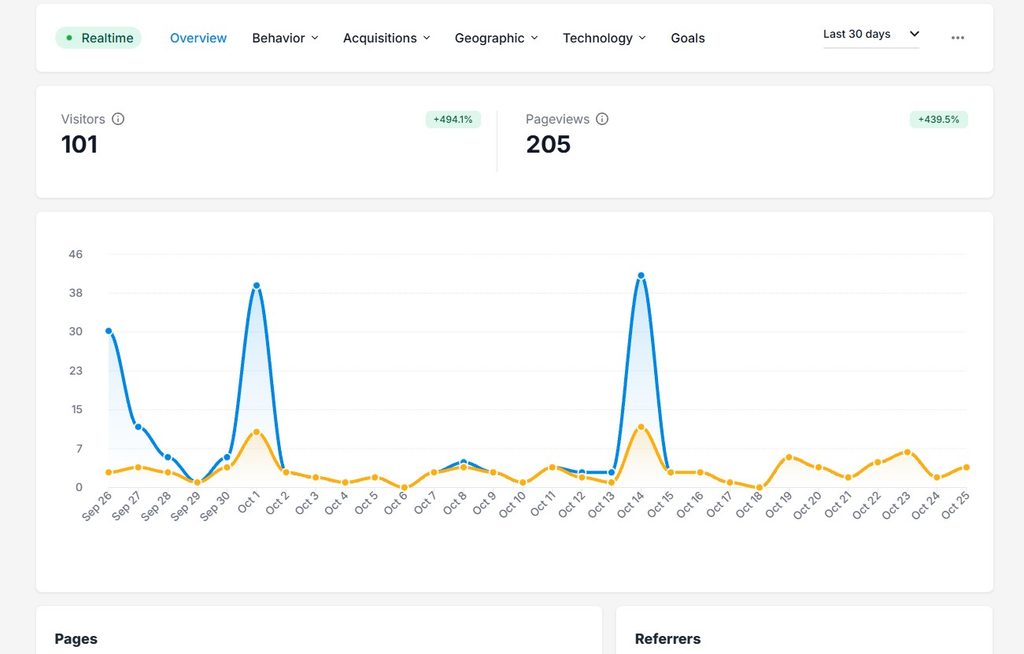Click the Oct 18 axis label

[x=748, y=505]
